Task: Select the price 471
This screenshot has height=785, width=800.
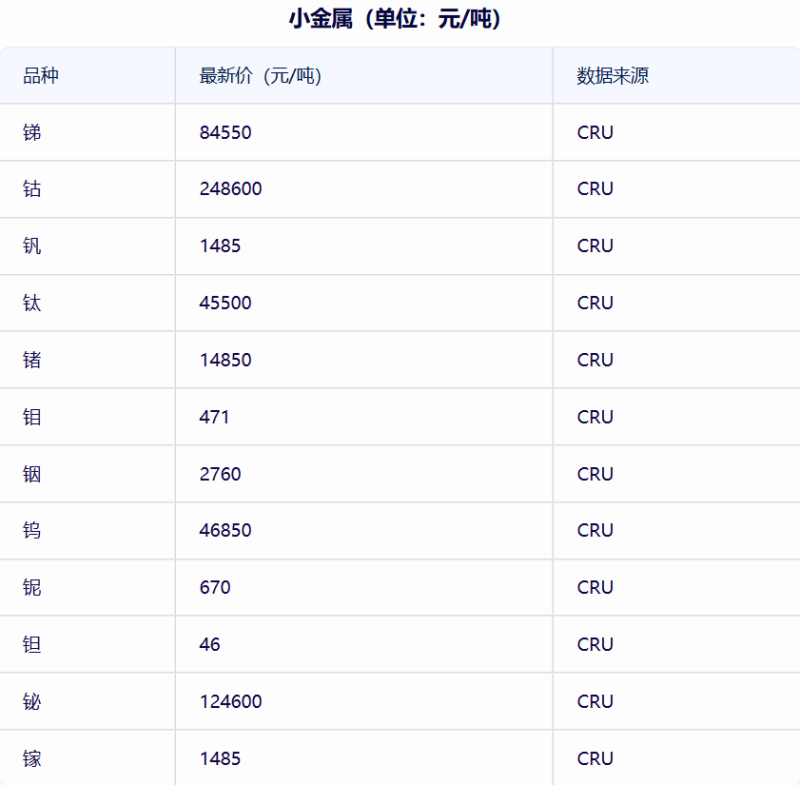Action: (x=214, y=417)
